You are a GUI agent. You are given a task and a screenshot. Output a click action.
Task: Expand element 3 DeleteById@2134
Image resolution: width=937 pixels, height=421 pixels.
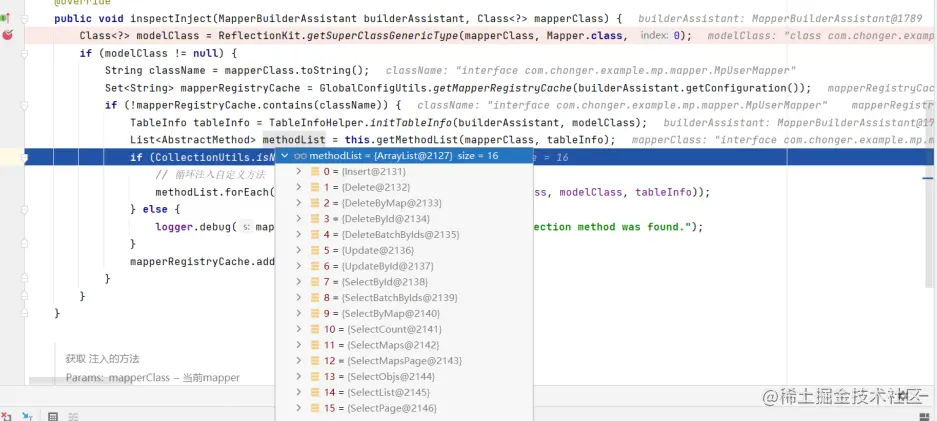tap(299, 219)
